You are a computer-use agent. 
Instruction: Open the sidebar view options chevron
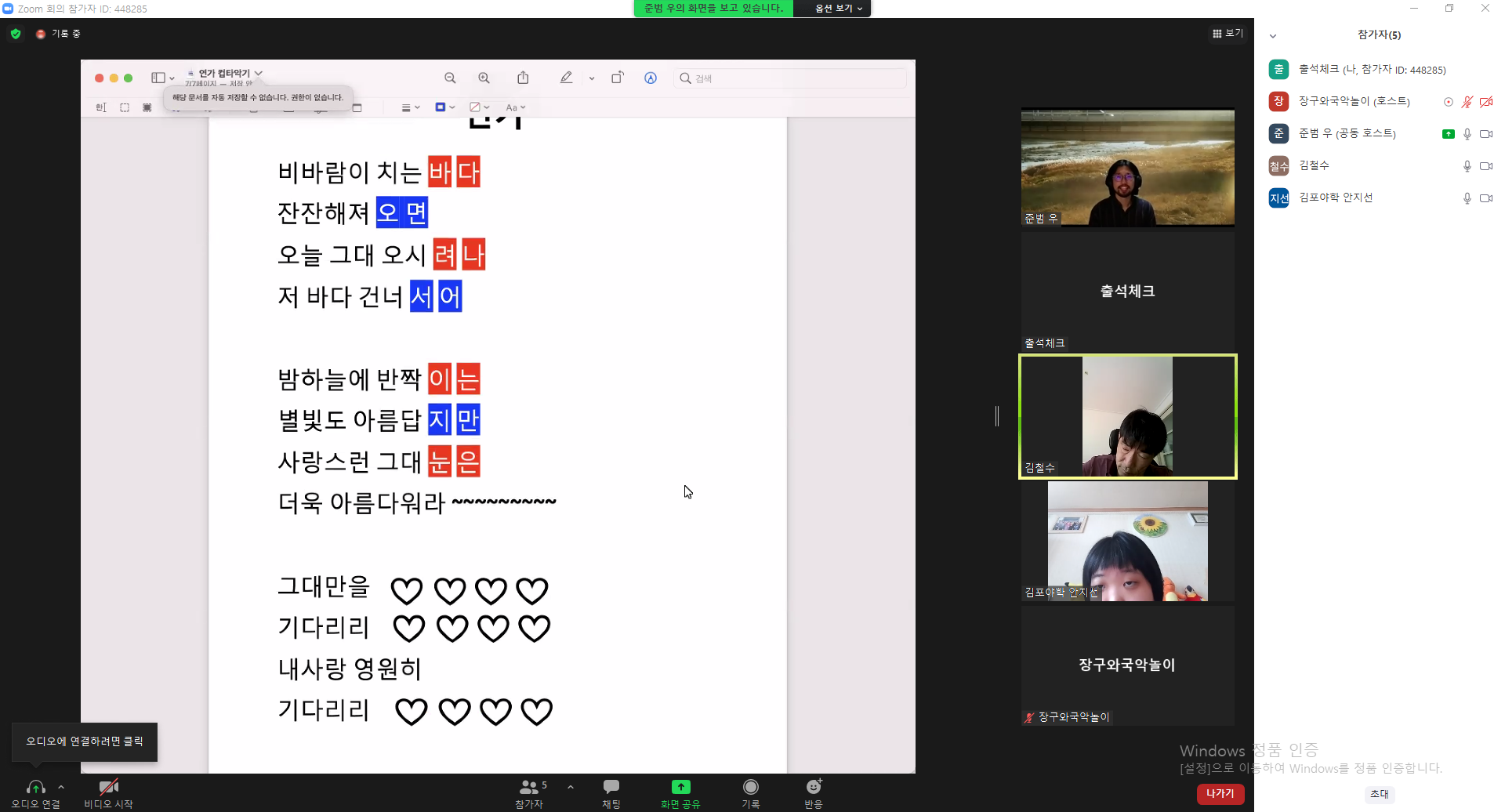pyautogui.click(x=172, y=78)
